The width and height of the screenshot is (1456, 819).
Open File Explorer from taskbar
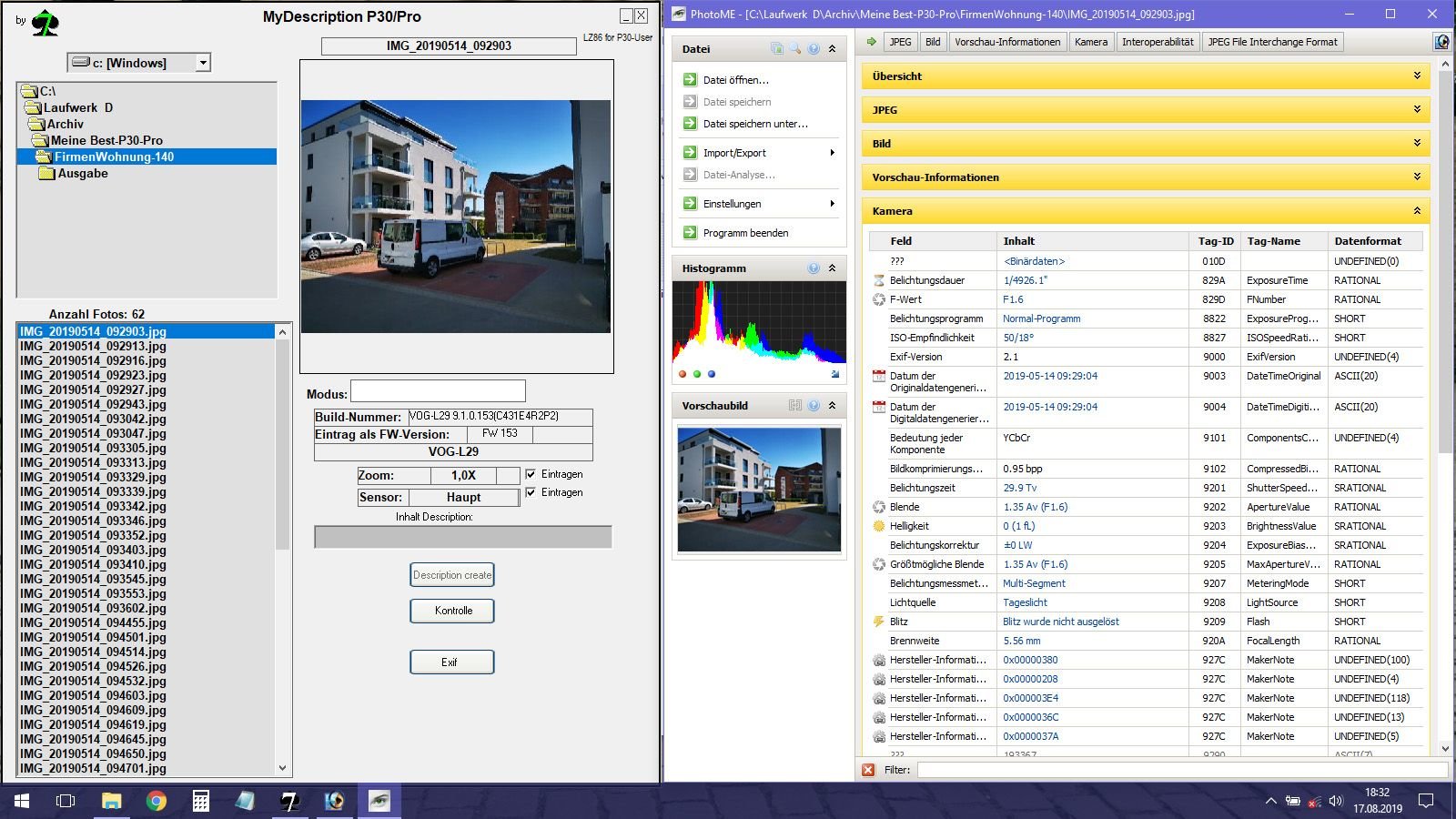pos(111,801)
